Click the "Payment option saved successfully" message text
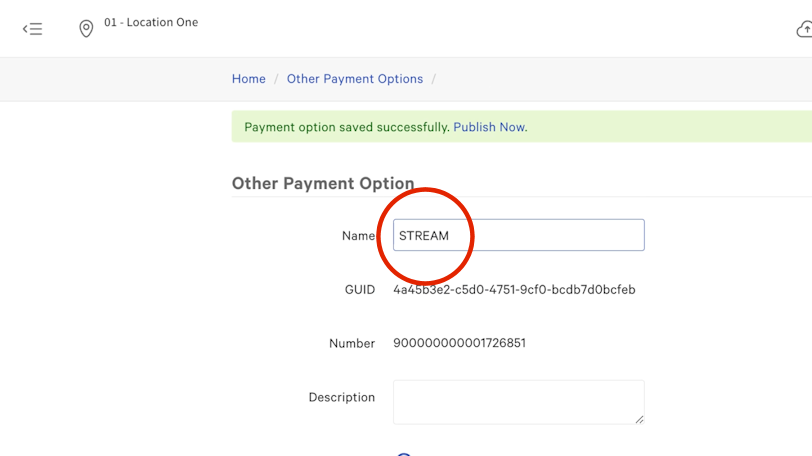Image resolution: width=812 pixels, height=456 pixels. click(346, 127)
